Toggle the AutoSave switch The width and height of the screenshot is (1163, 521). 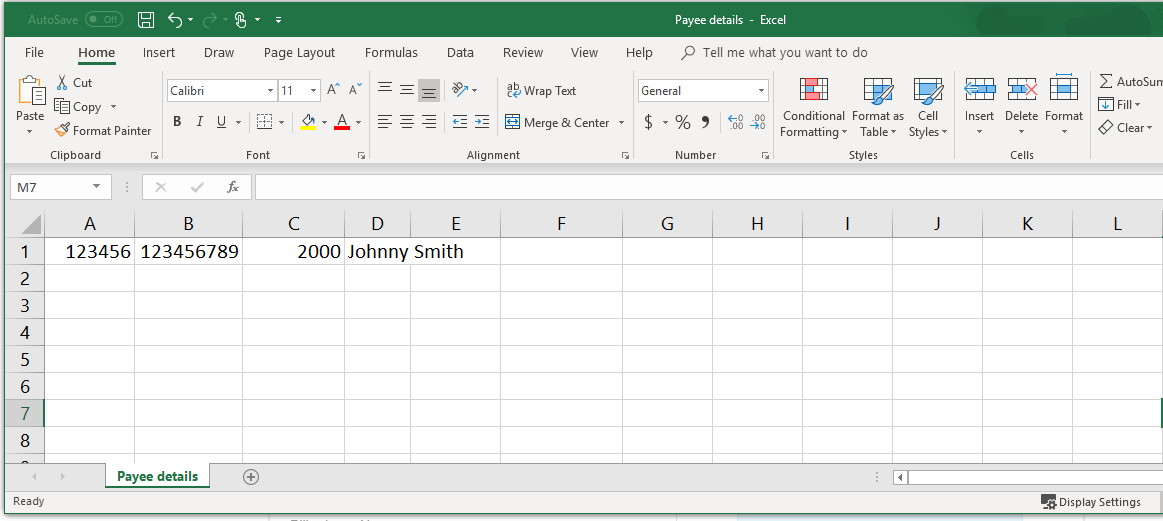click(103, 19)
